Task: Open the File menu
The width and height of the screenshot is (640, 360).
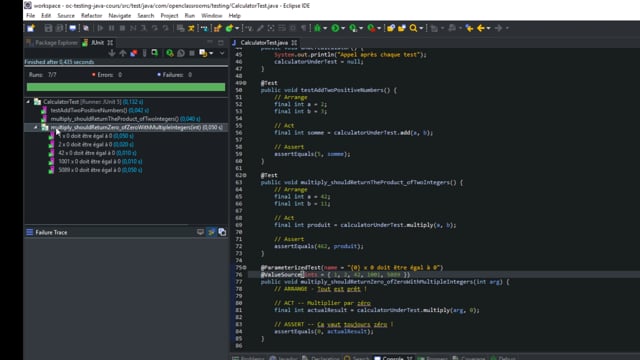Action: [31, 16]
